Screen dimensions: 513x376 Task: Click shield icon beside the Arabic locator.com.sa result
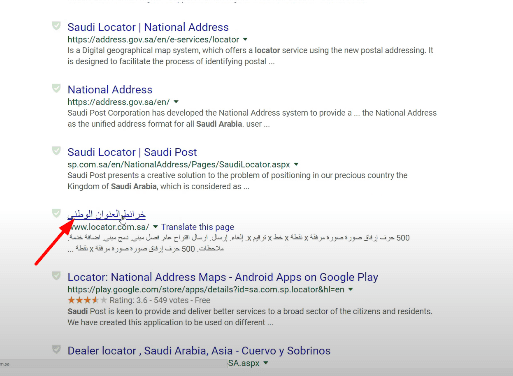pos(56,213)
